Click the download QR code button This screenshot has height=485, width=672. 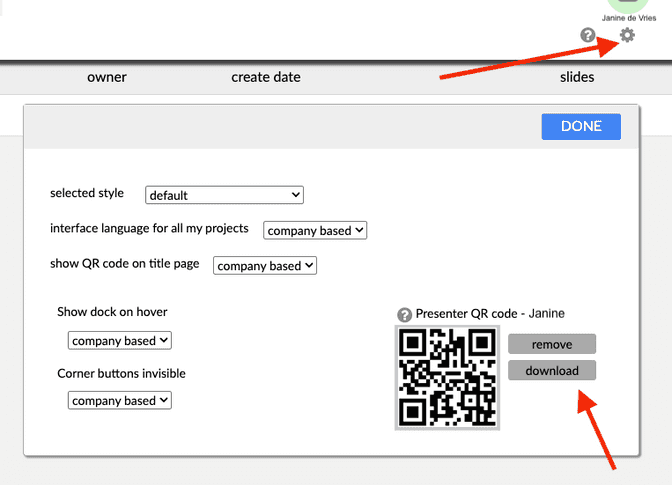552,370
